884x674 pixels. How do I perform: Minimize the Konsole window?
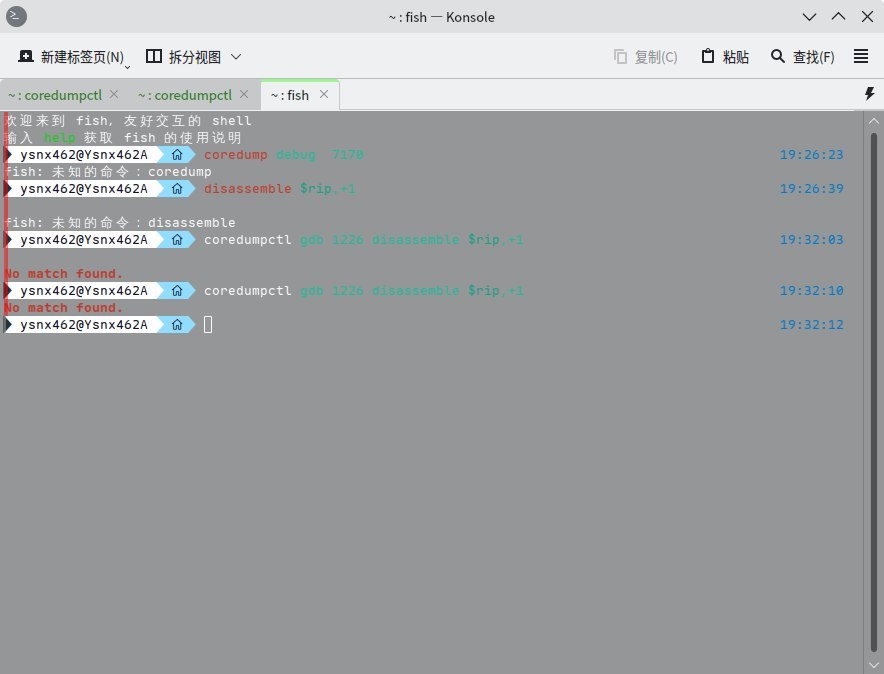point(809,17)
